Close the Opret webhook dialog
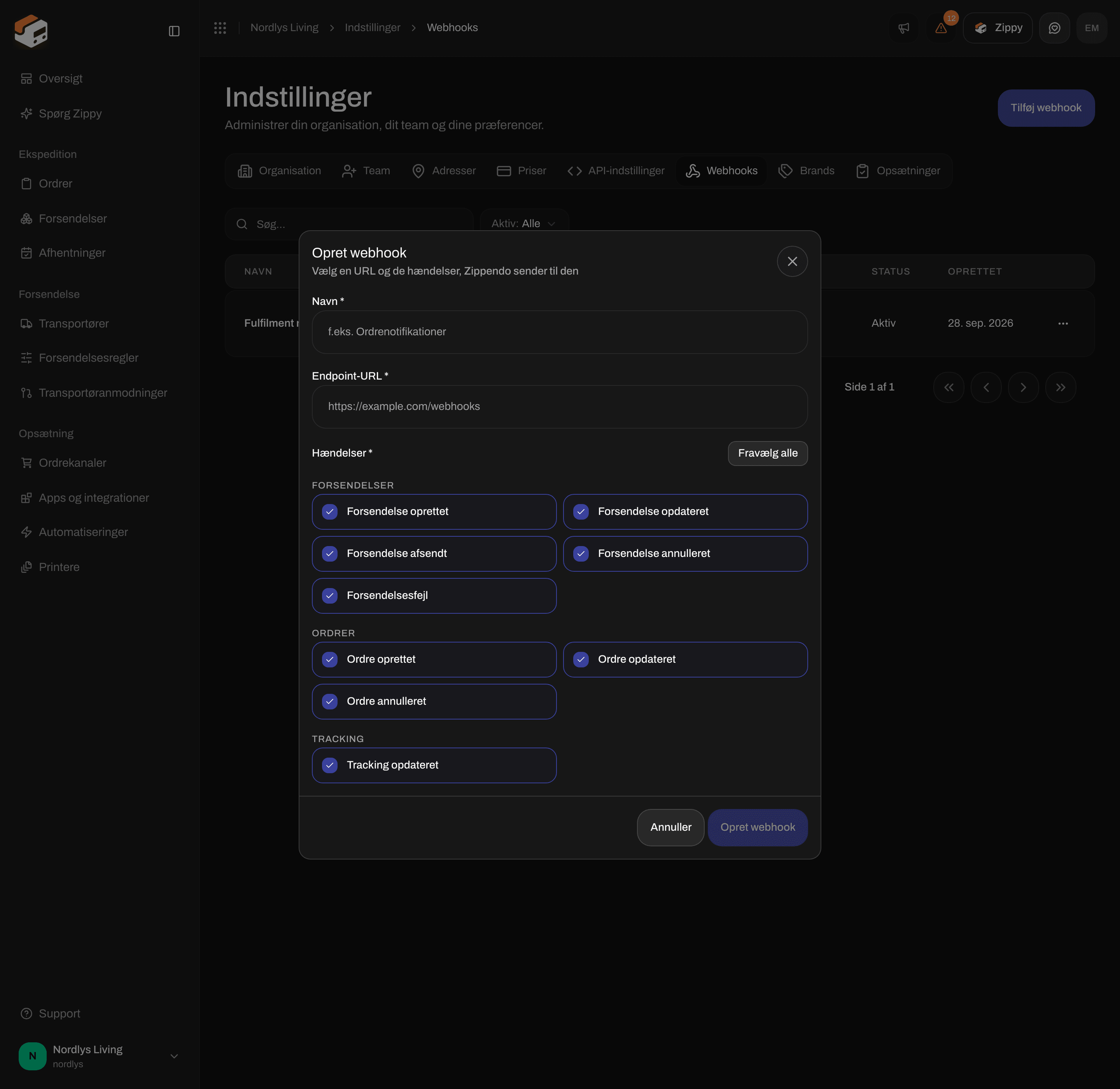Viewport: 1120px width, 1089px height. [x=792, y=261]
